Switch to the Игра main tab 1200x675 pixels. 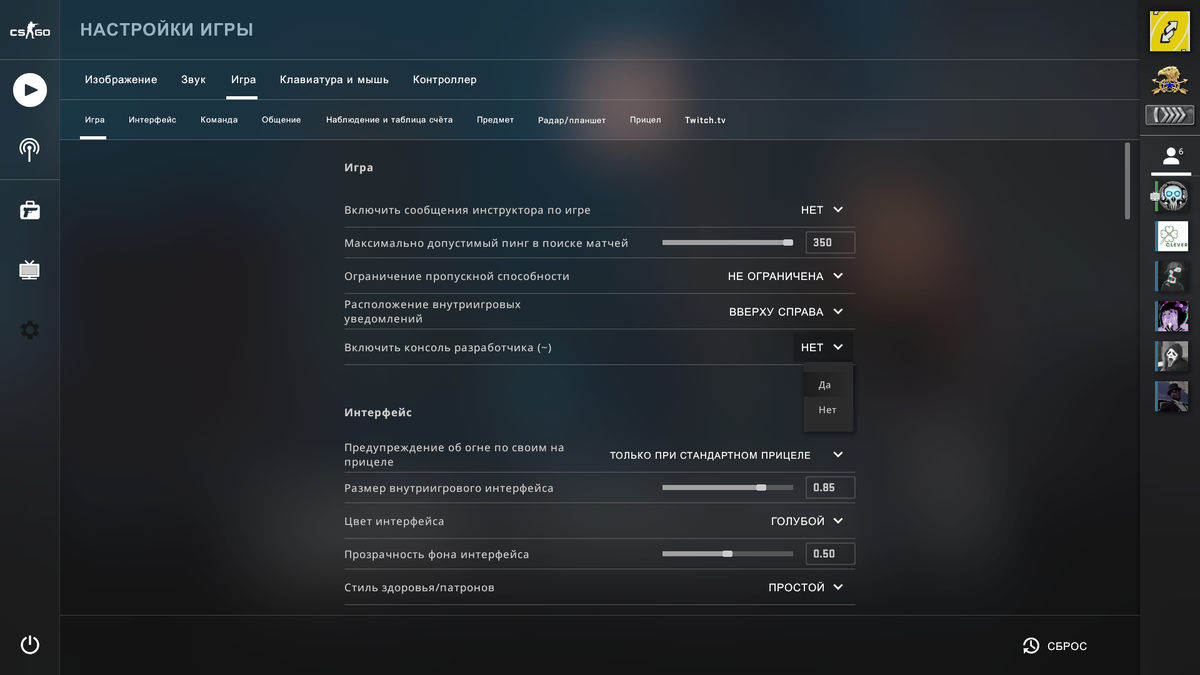[x=243, y=80]
